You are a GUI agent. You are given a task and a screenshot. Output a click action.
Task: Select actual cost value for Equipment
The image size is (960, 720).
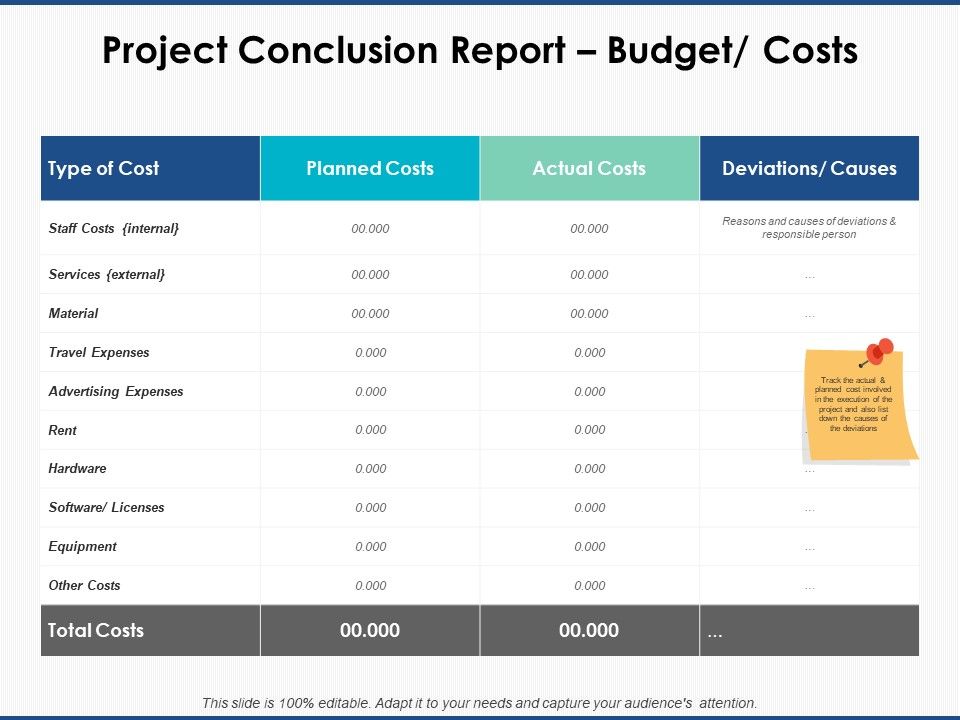coord(590,546)
